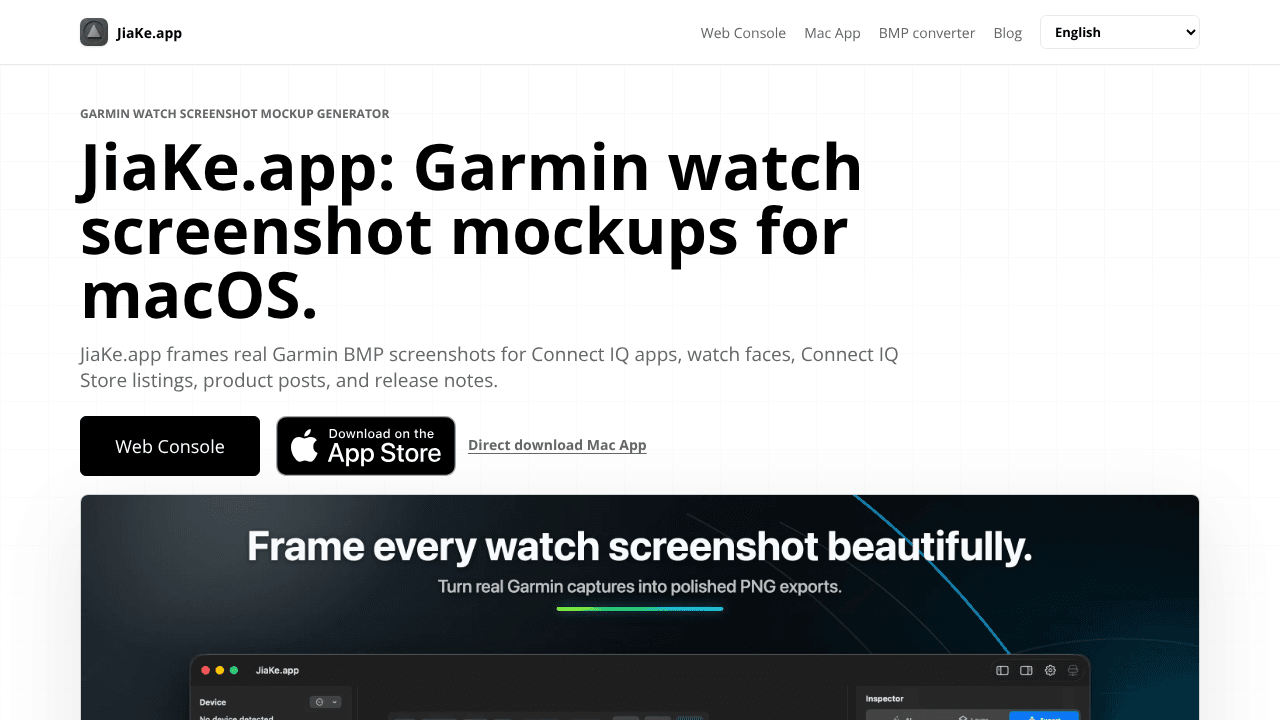1280x720 pixels.
Task: Toggle right inspector panel icon in the mockup
Action: pos(1026,670)
